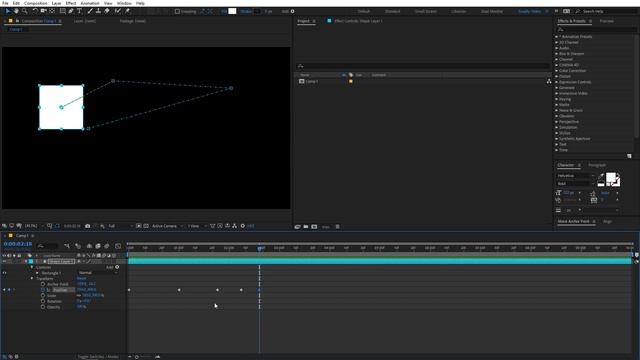The image size is (640, 360).
Task: Choose the Standard workspace
Action: 393,11
